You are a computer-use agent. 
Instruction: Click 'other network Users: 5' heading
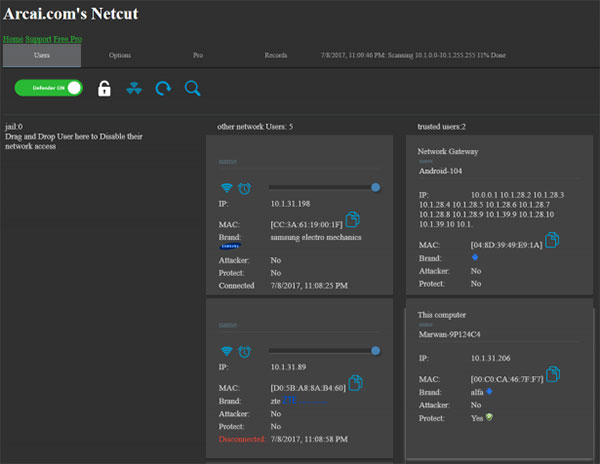point(255,127)
